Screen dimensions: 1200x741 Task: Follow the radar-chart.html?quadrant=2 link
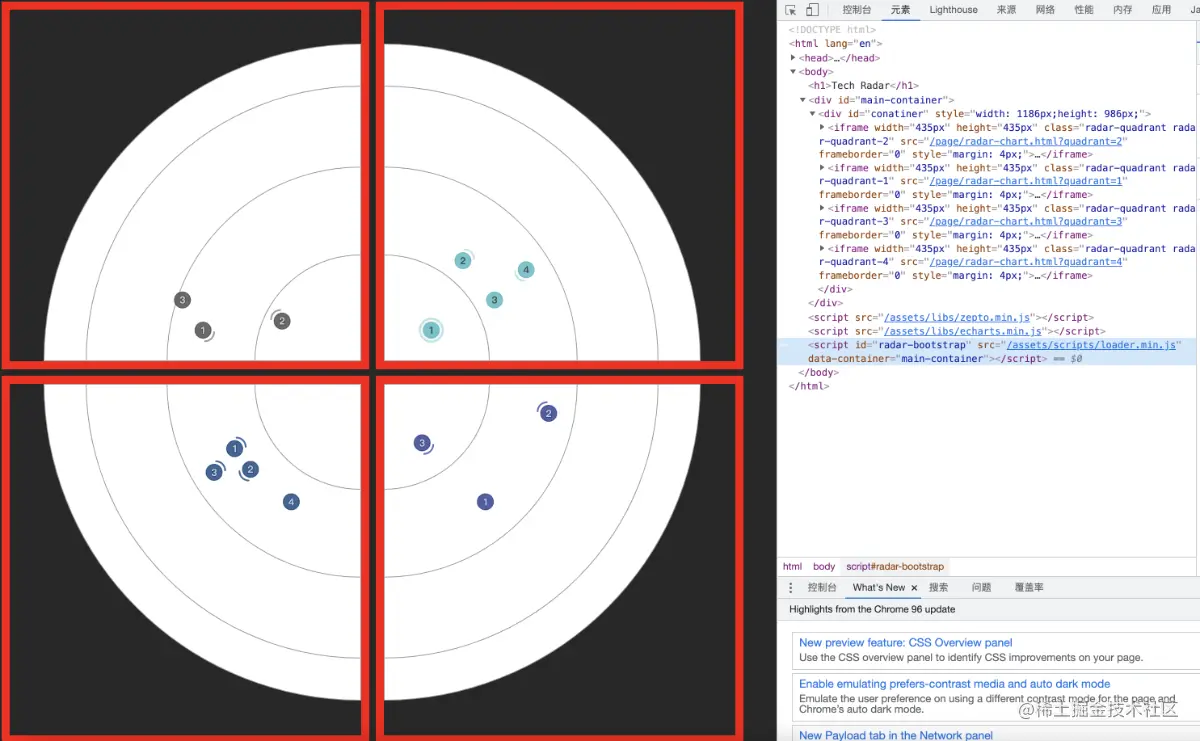click(x=1027, y=141)
